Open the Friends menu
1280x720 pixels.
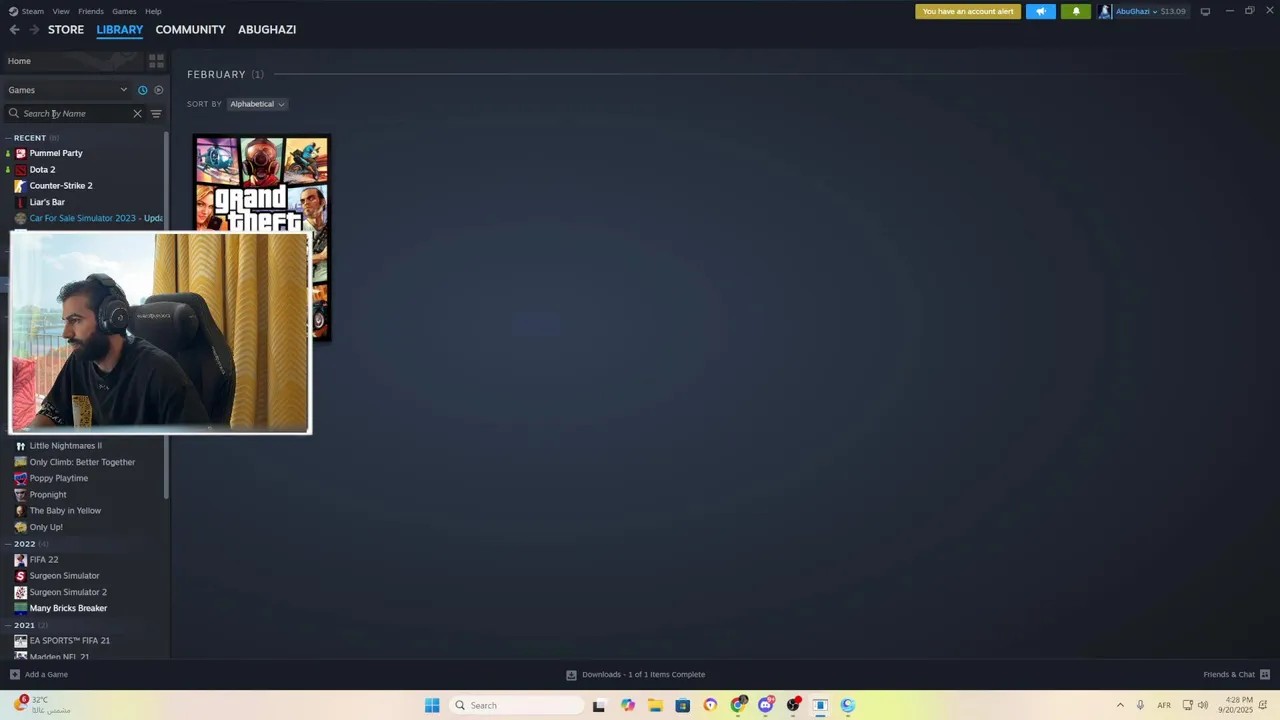click(91, 11)
